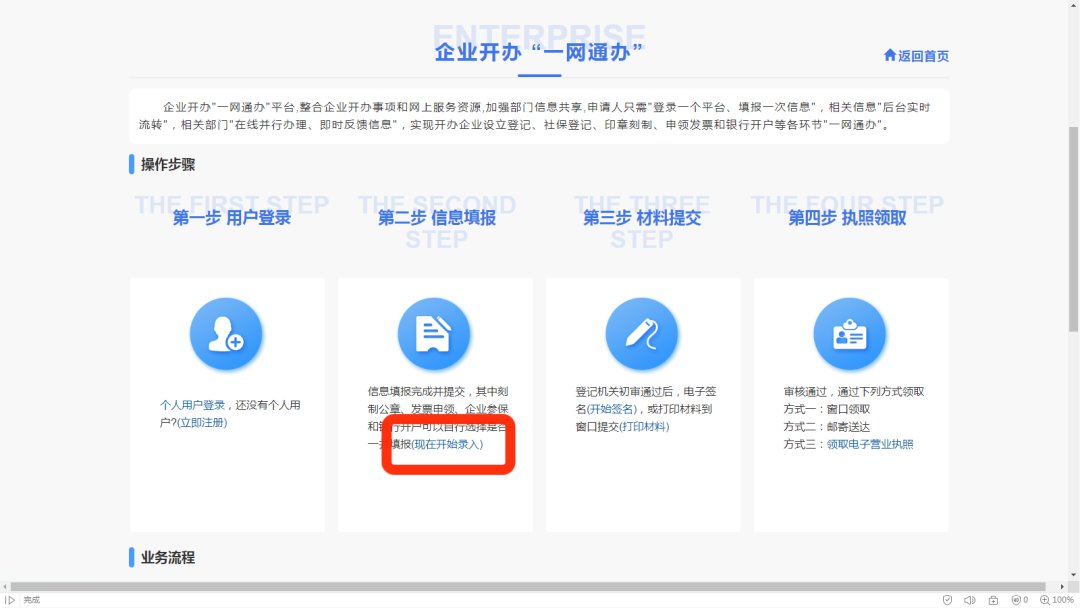Click the speaker sound icon in status bar

(x=970, y=600)
